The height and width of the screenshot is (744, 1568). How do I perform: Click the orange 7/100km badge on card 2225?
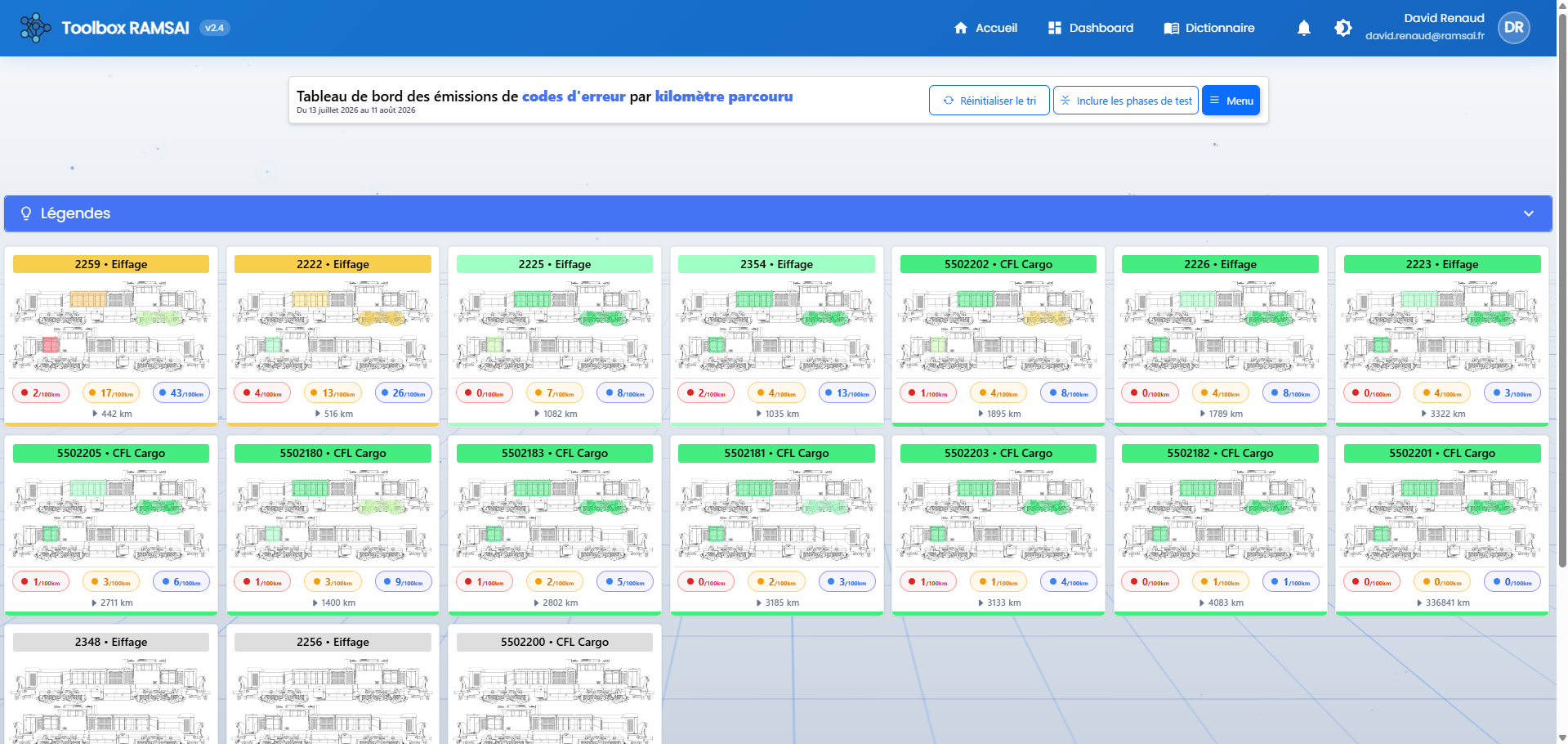(555, 393)
